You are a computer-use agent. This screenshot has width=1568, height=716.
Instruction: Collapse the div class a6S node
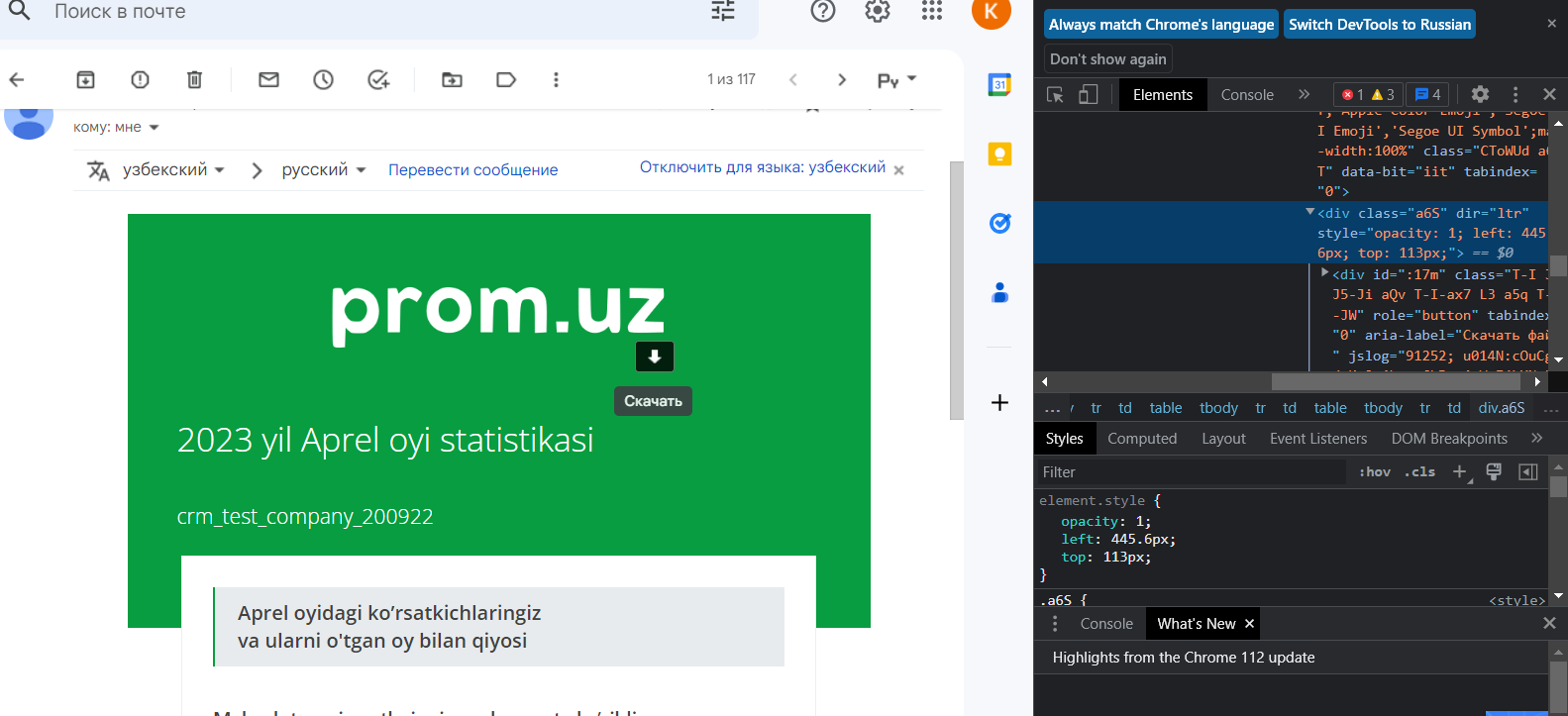tap(1309, 212)
